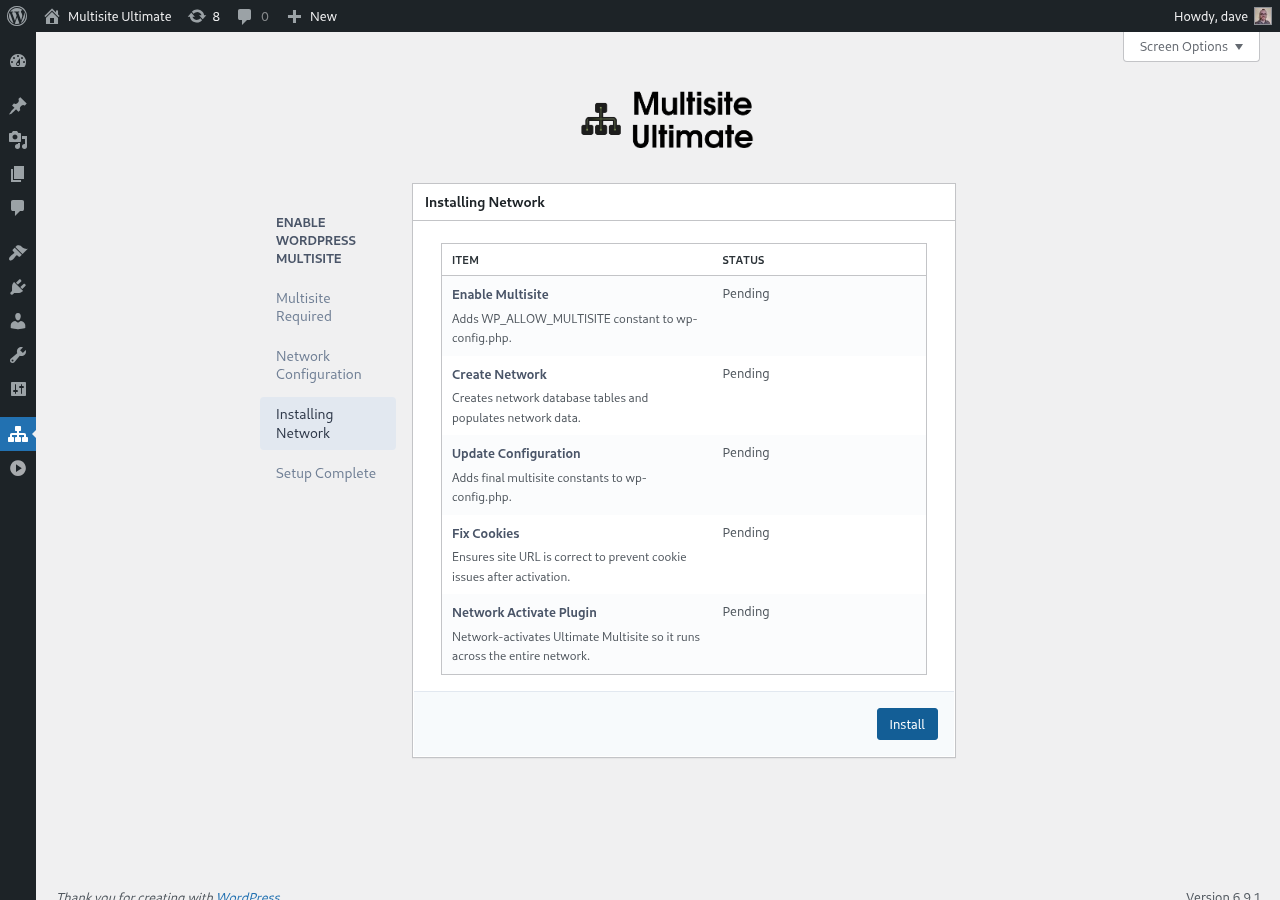Click the updates icon showing 8
This screenshot has width=1280, height=900.
204,16
